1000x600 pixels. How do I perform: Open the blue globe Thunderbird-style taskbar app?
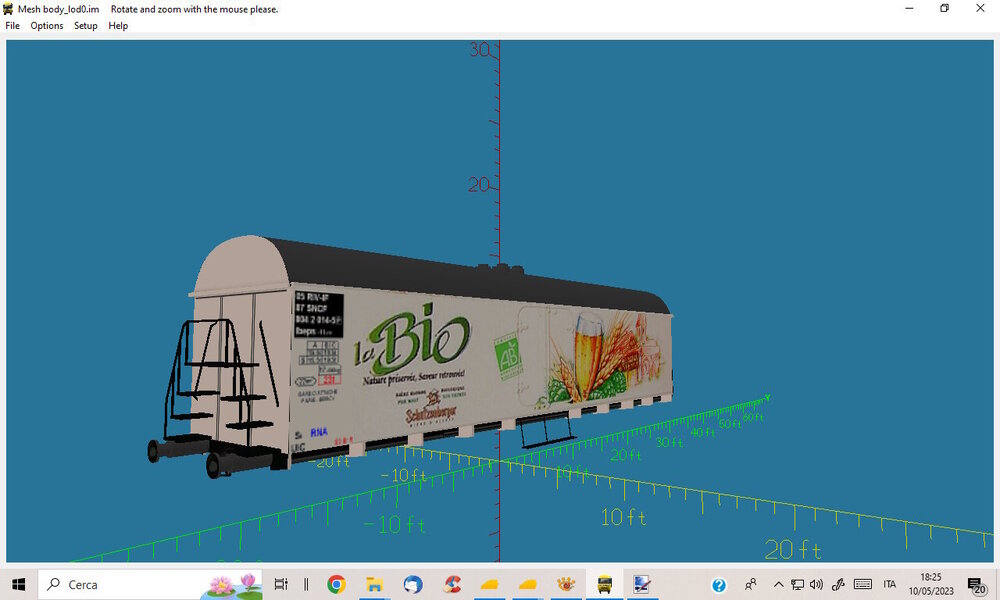[413, 584]
